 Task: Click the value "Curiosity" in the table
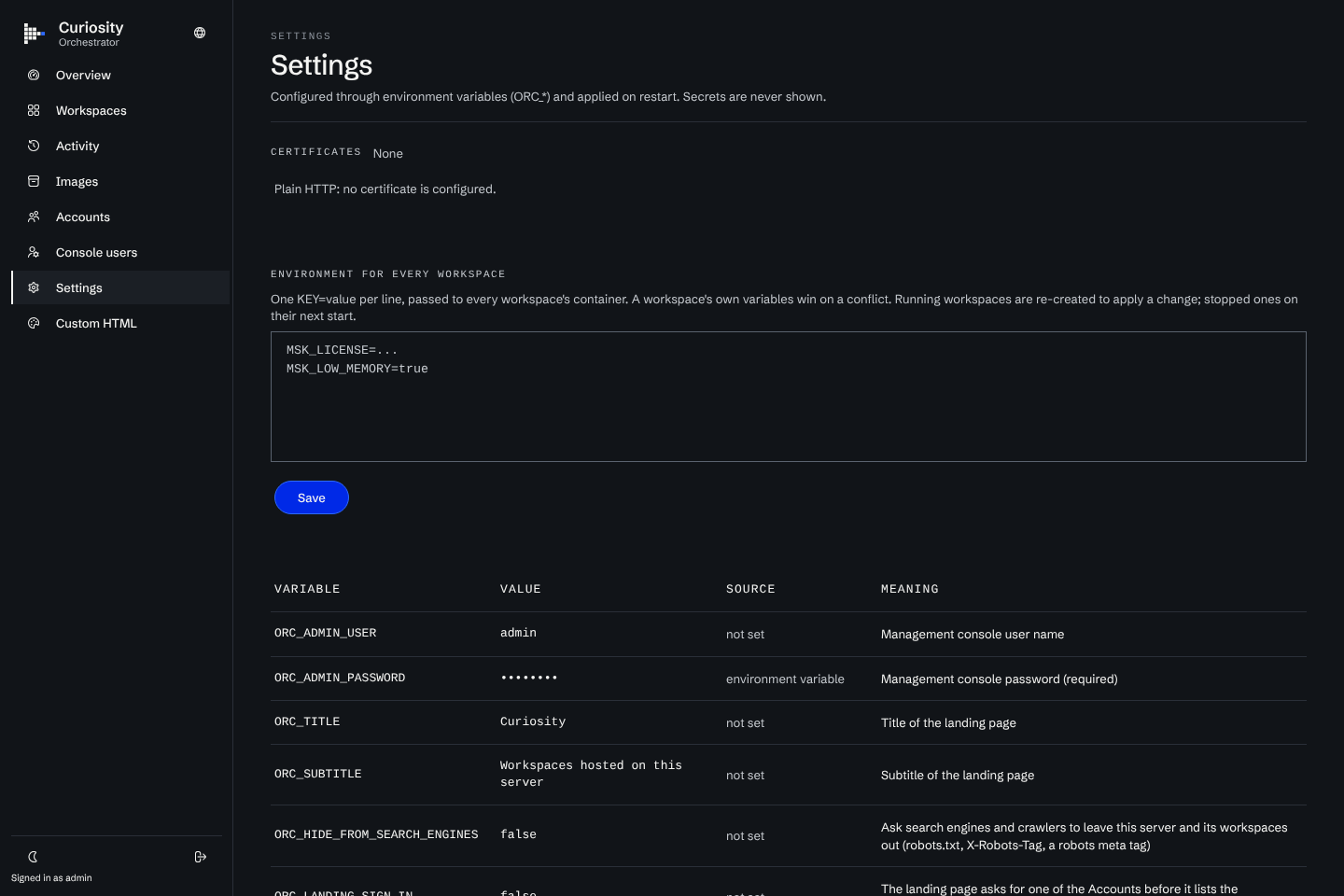point(533,721)
